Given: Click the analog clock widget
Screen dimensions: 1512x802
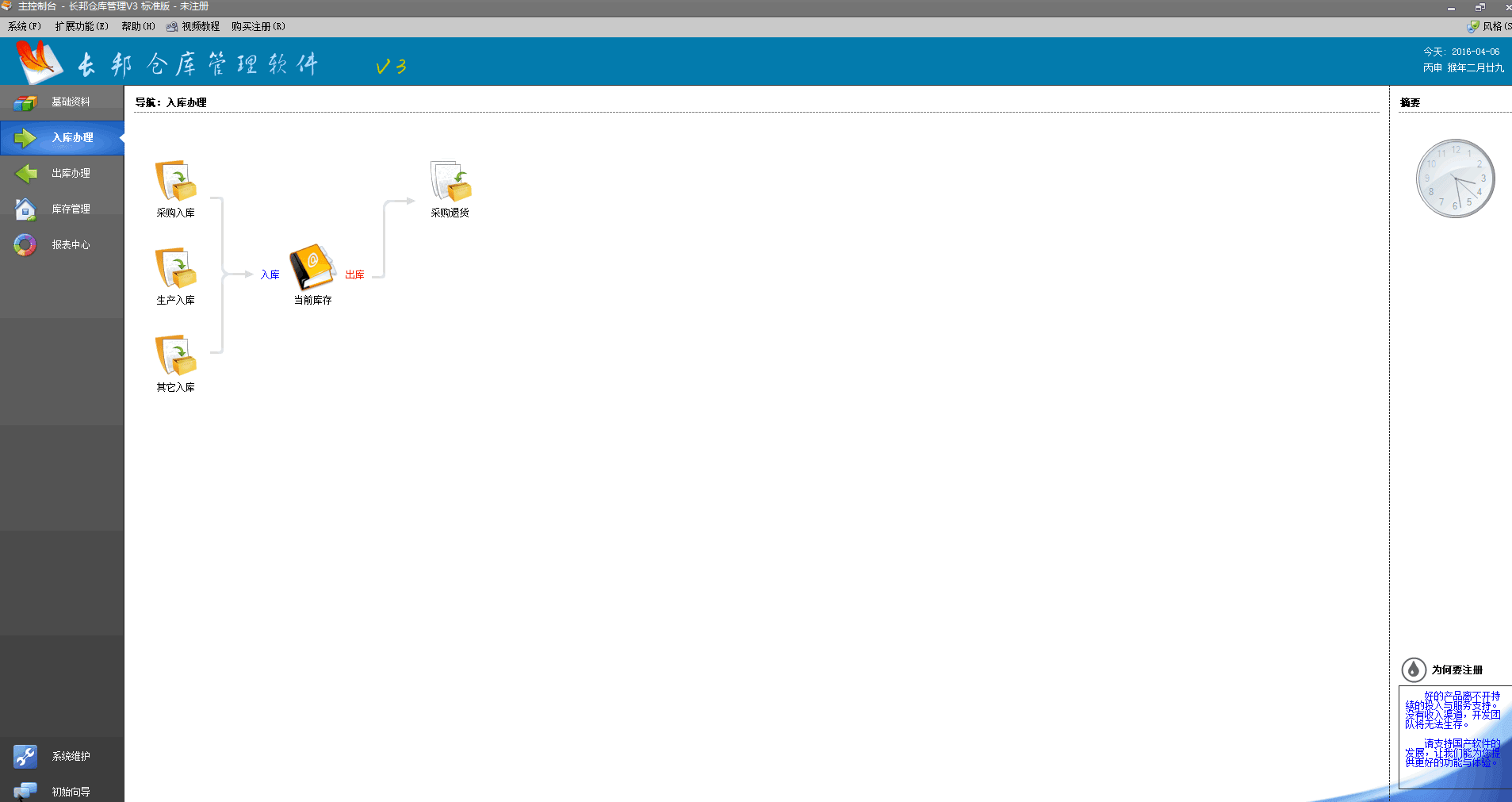Looking at the screenshot, I should tap(1456, 178).
